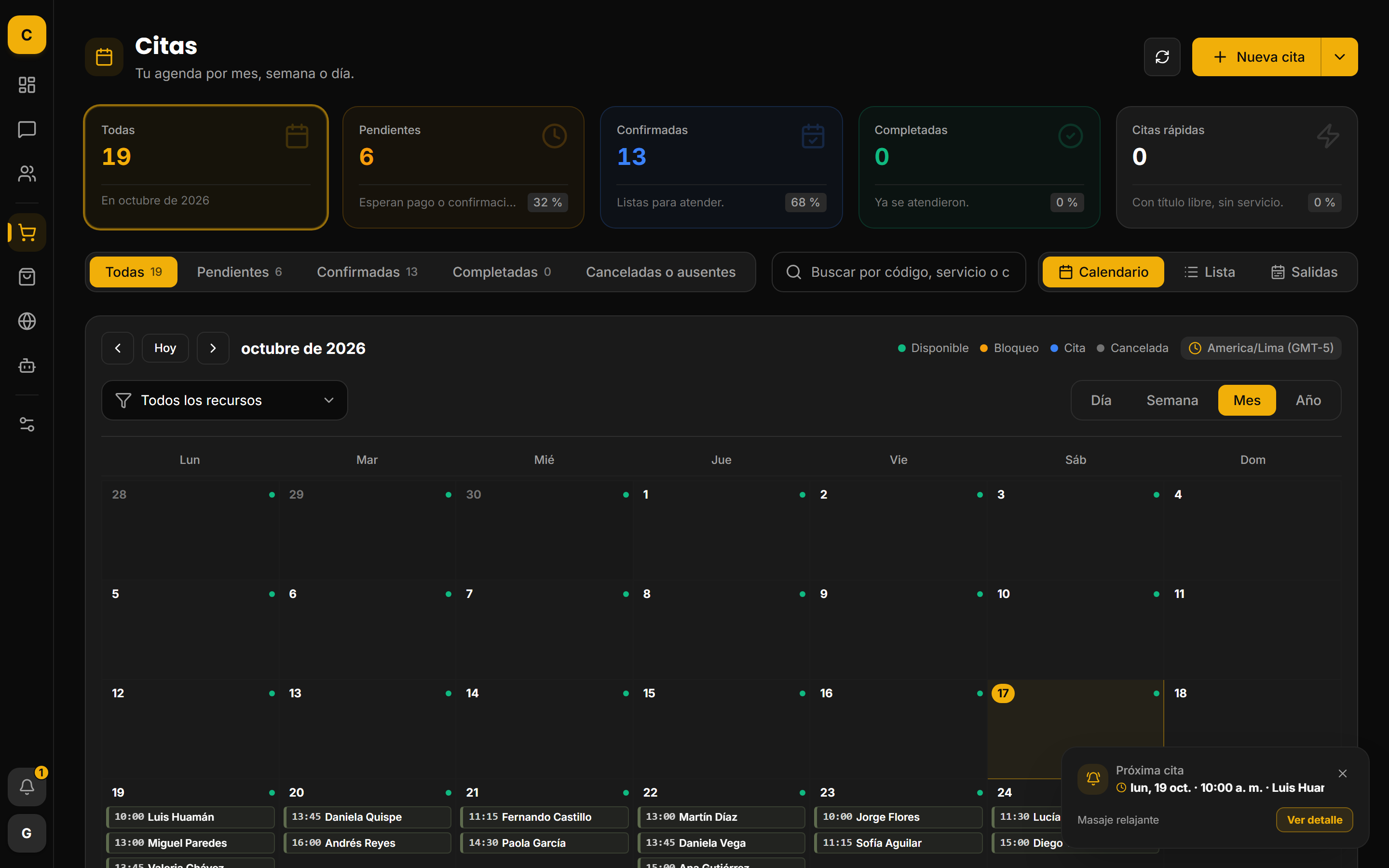The image size is (1389, 868).
Task: Click the C logo at sidebar top
Action: pos(27,35)
